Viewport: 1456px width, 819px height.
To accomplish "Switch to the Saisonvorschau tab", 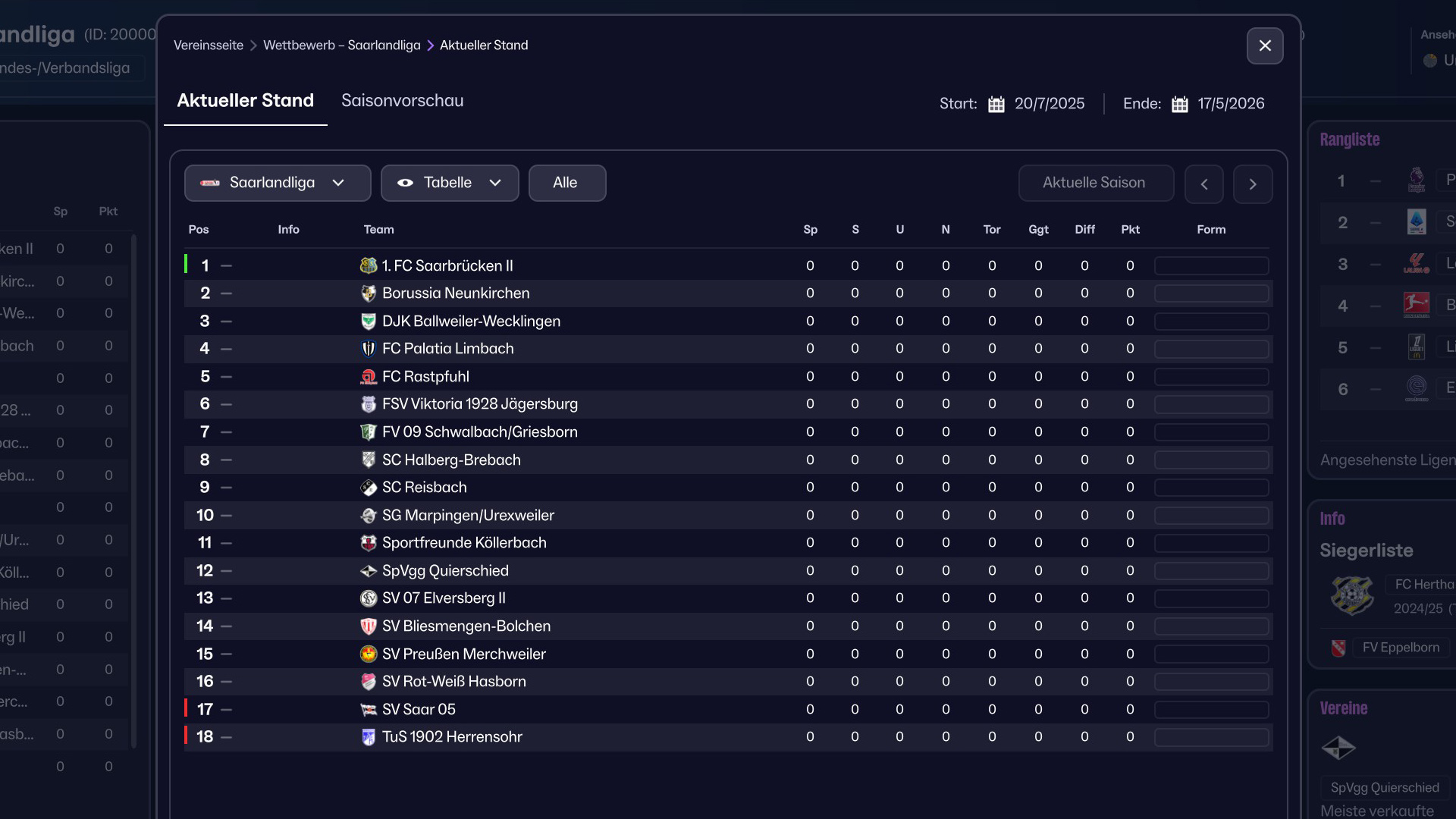I will pyautogui.click(x=402, y=101).
